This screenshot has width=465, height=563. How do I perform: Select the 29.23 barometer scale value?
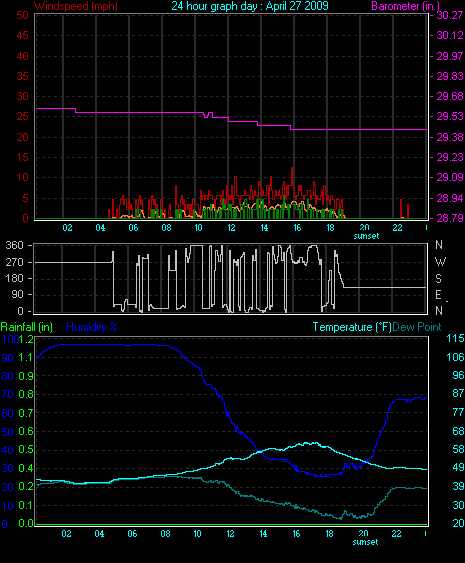click(450, 157)
